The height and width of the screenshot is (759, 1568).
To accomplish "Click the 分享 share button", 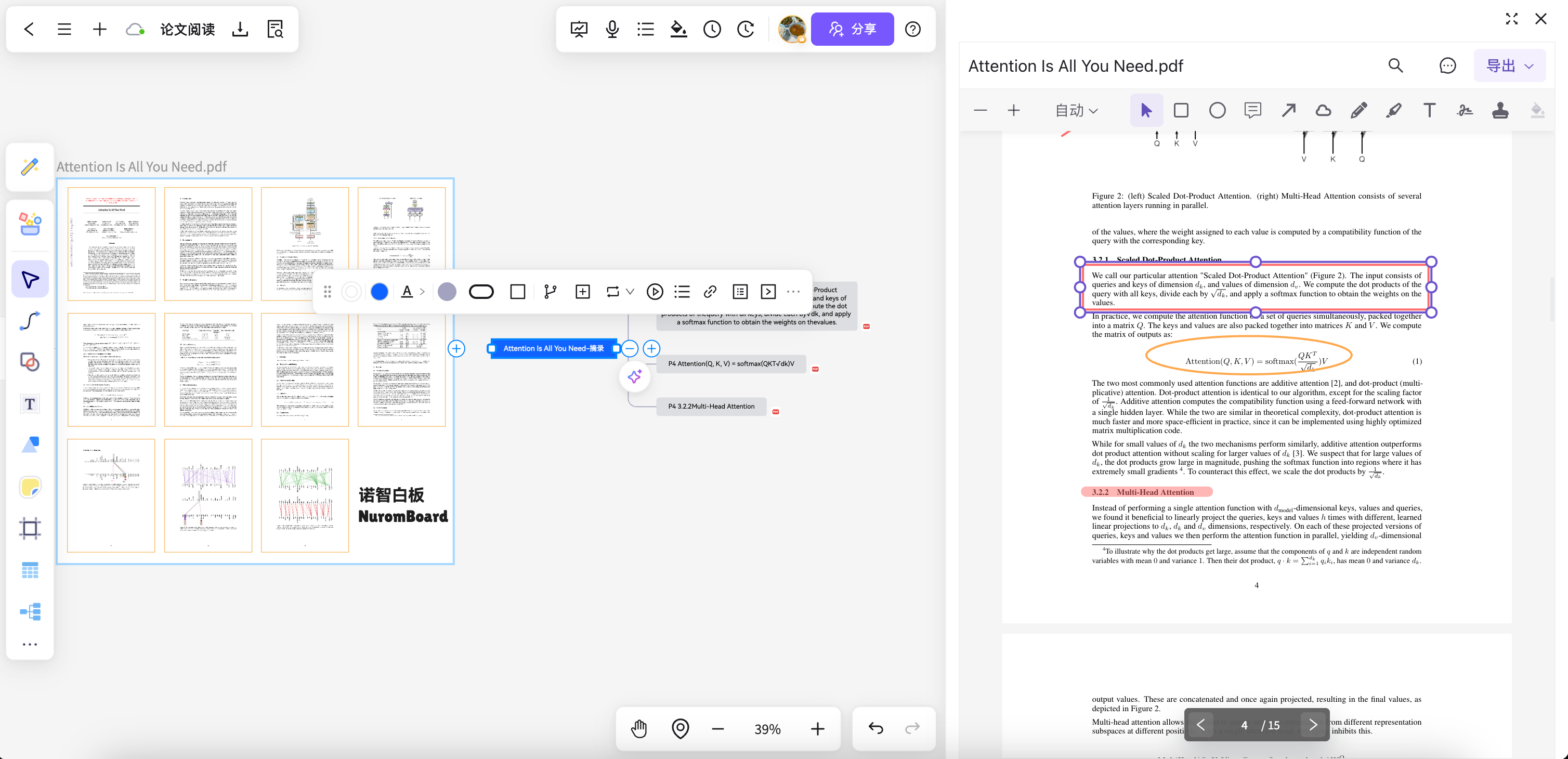I will [x=852, y=29].
